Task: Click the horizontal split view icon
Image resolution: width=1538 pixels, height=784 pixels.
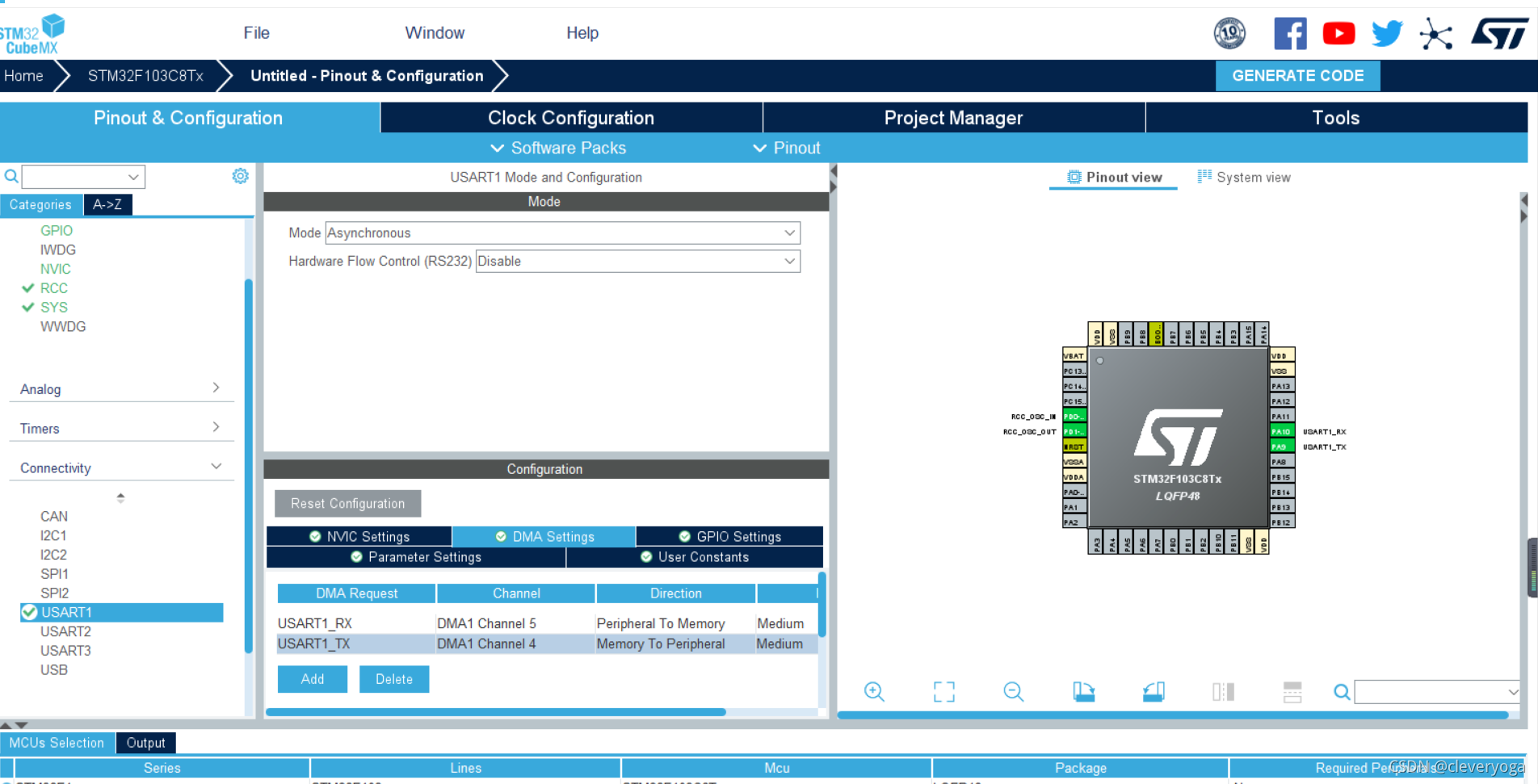Action: [x=1292, y=692]
